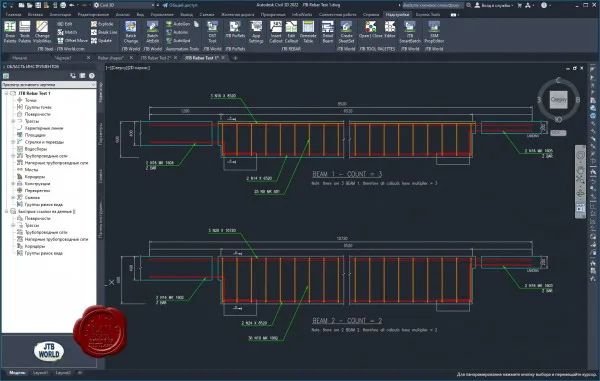Launch the Change Visibilities tool
Image resolution: width=600 pixels, height=381 pixels.
pos(42,32)
